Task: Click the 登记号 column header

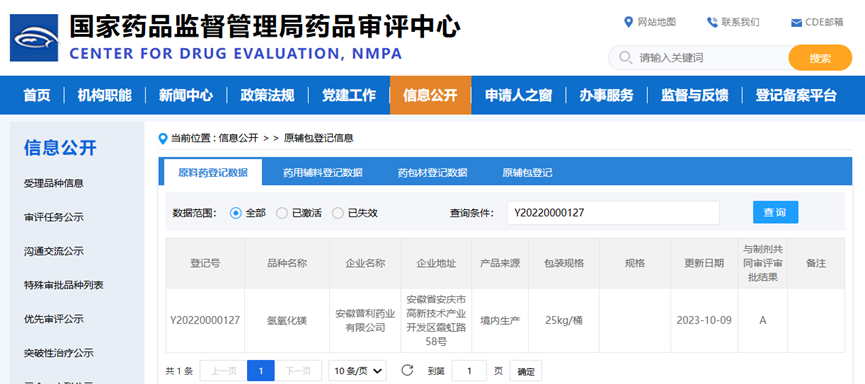Action: pyautogui.click(x=205, y=263)
